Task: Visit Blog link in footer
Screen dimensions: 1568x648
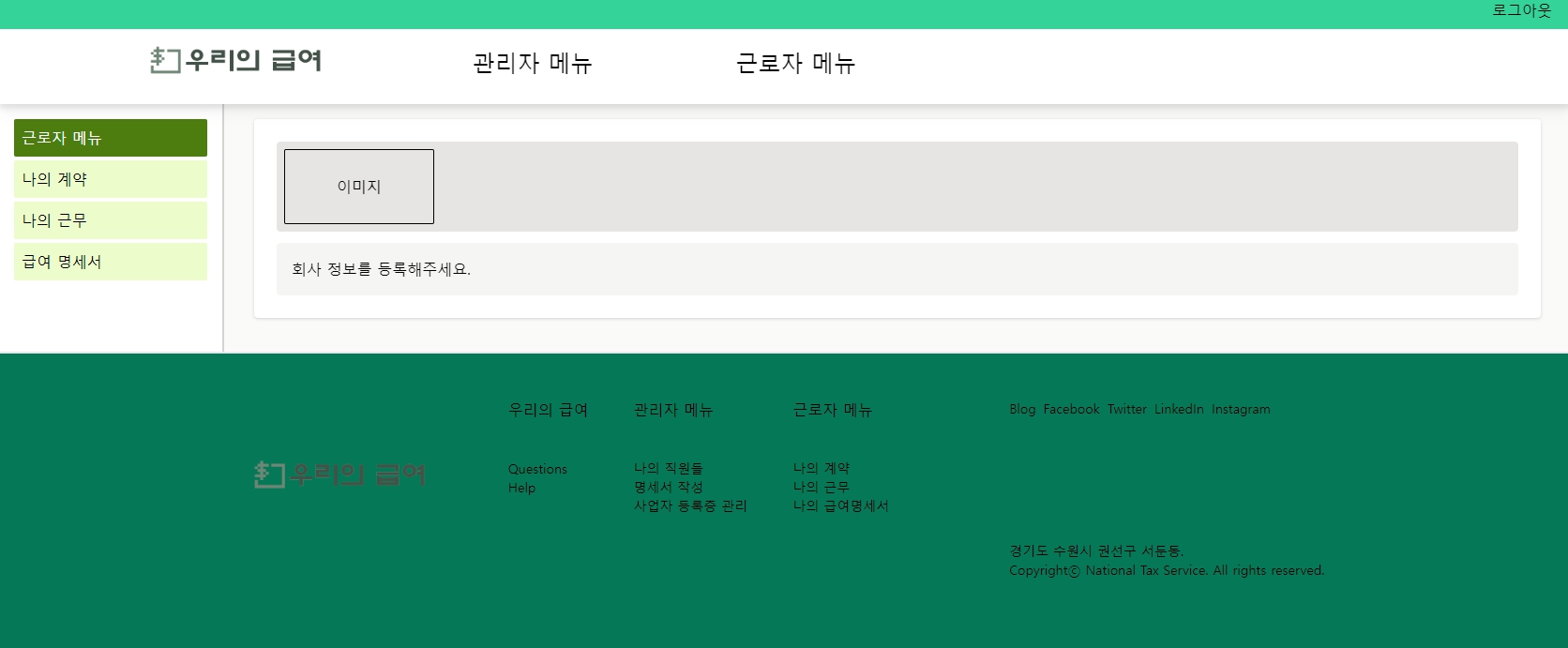Action: point(1022,409)
